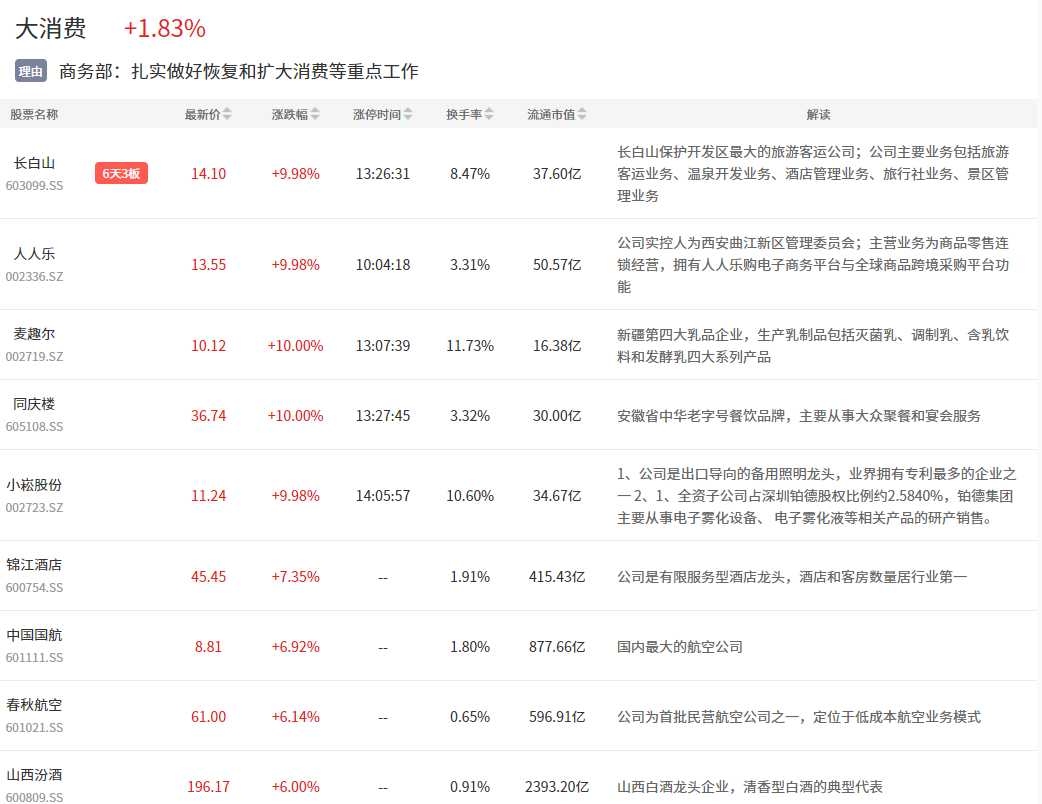
Task: Click market cap 37.60亿
Action: pyautogui.click(x=557, y=174)
